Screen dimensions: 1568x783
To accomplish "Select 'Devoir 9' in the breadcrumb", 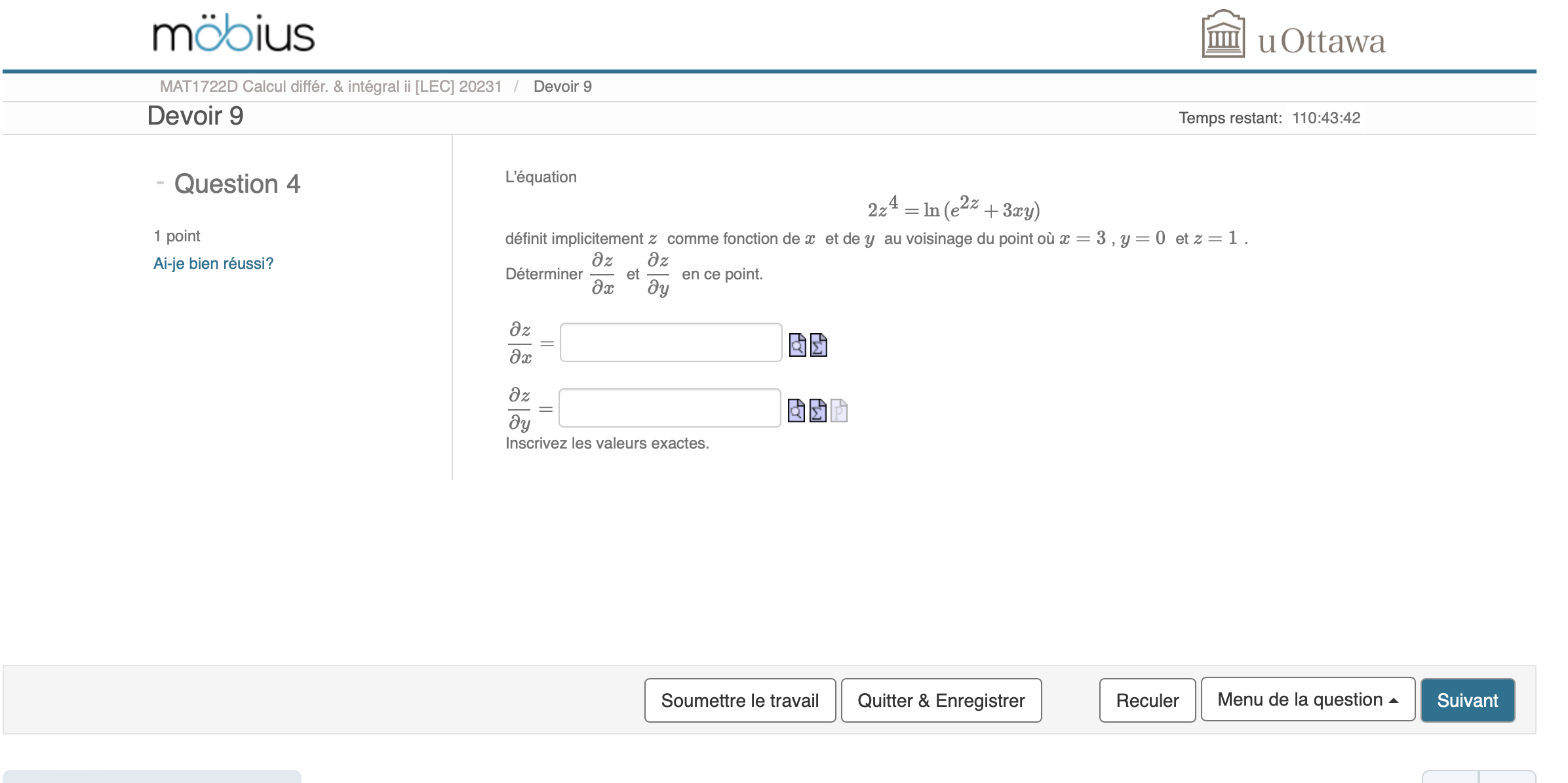I will [x=562, y=86].
